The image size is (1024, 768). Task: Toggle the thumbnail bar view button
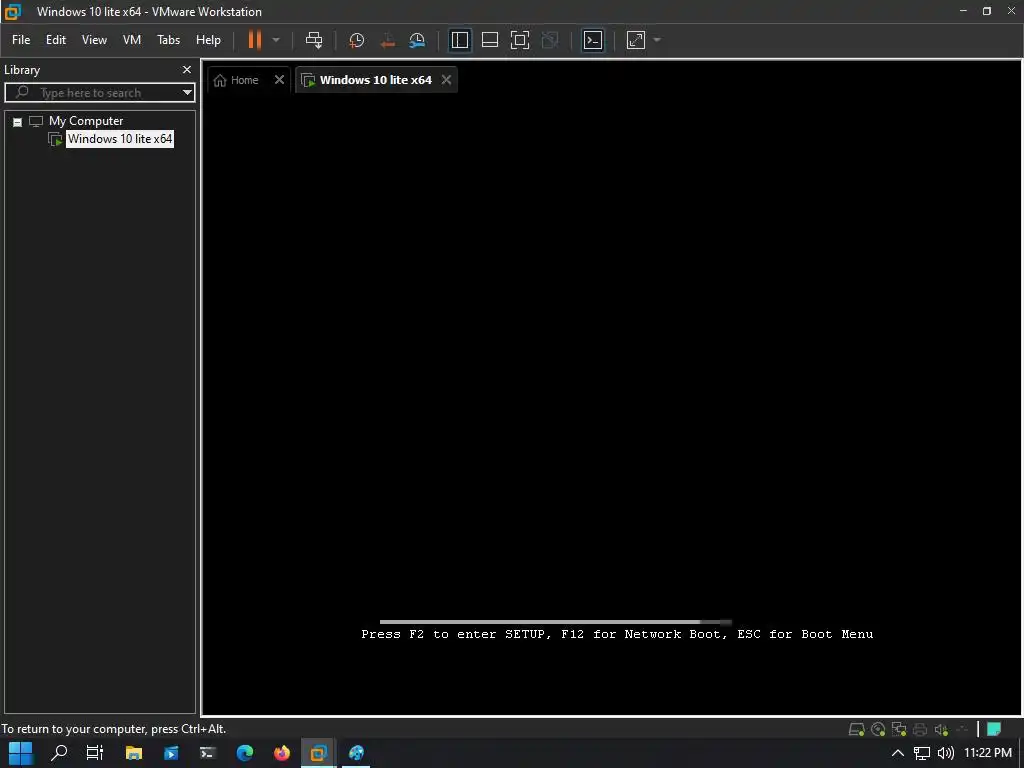tap(490, 40)
